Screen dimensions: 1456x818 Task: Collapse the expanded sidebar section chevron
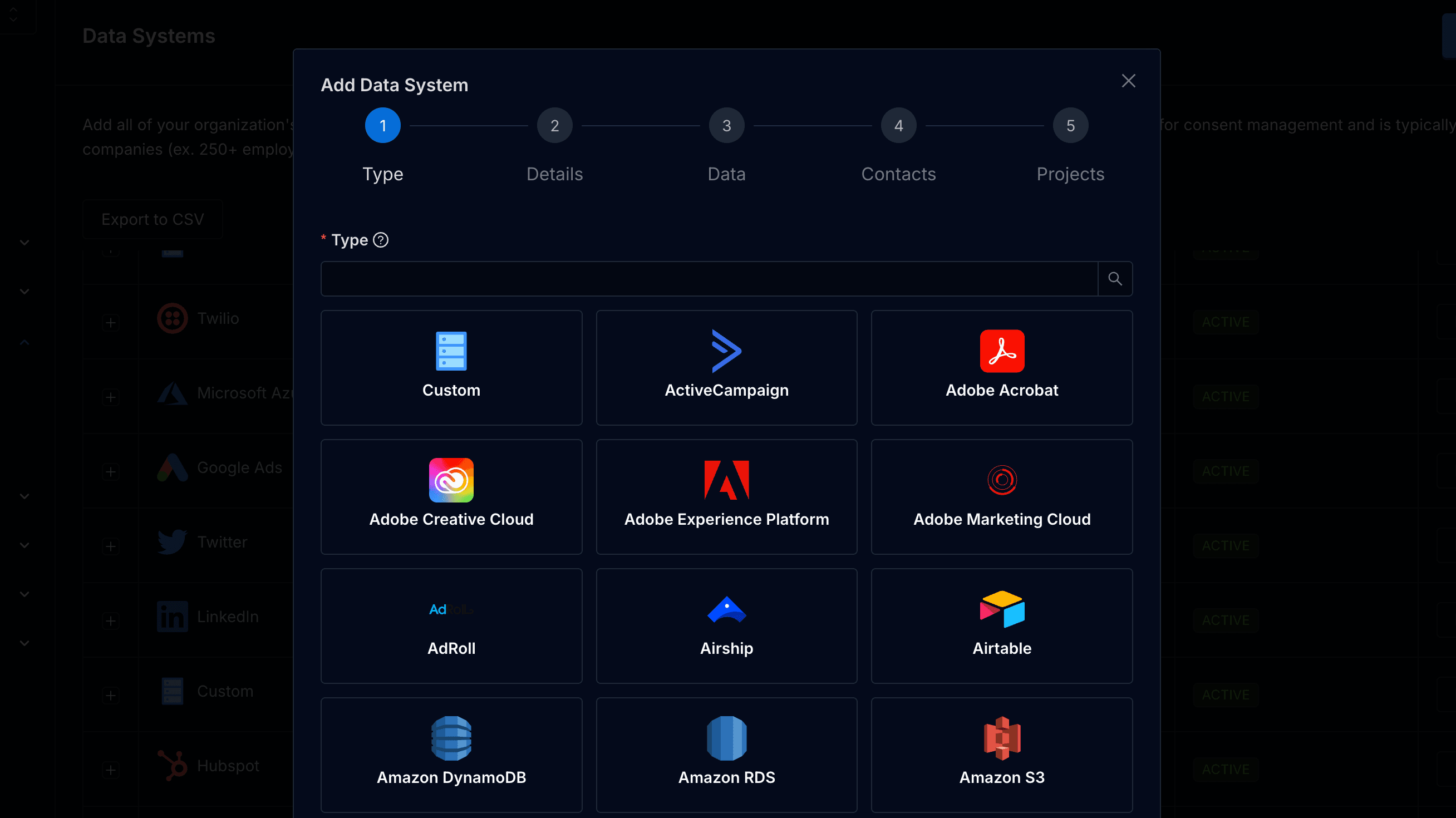tap(24, 342)
